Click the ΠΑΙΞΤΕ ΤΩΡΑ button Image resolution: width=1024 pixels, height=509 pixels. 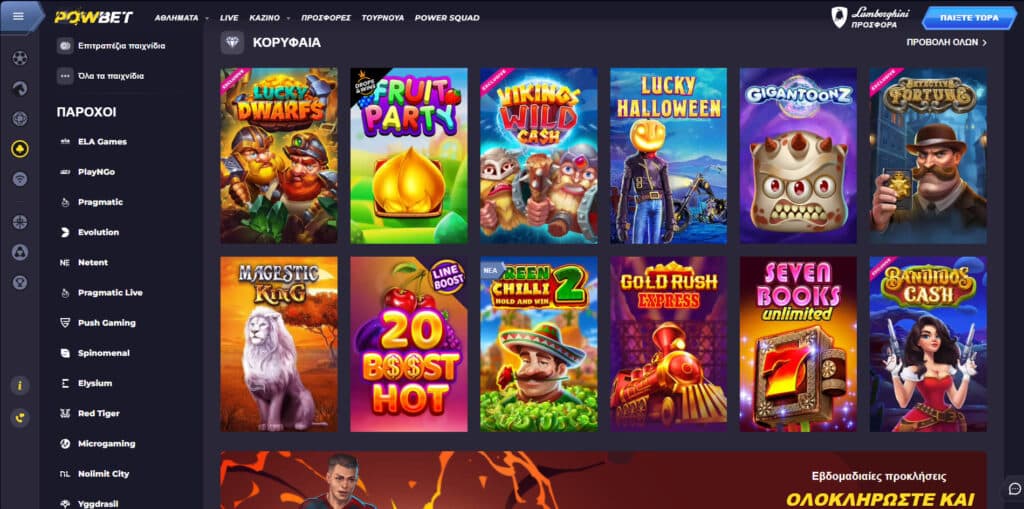969,18
